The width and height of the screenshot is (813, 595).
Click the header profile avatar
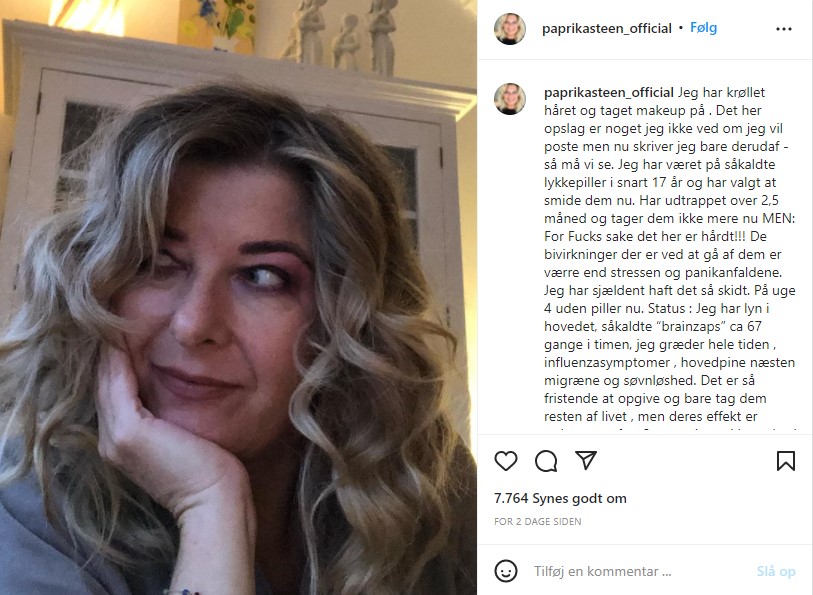[510, 29]
